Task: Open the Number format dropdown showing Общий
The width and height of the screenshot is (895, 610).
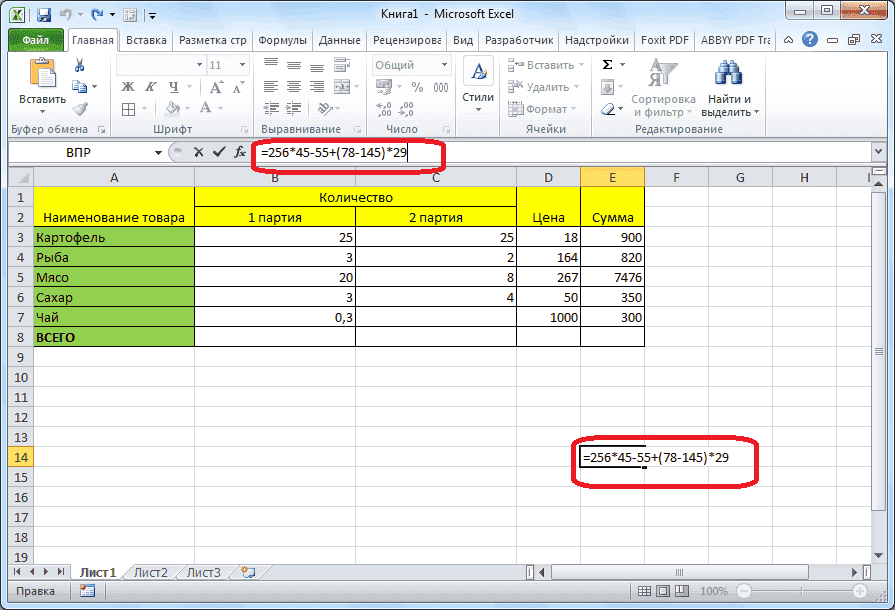Action: (x=404, y=63)
